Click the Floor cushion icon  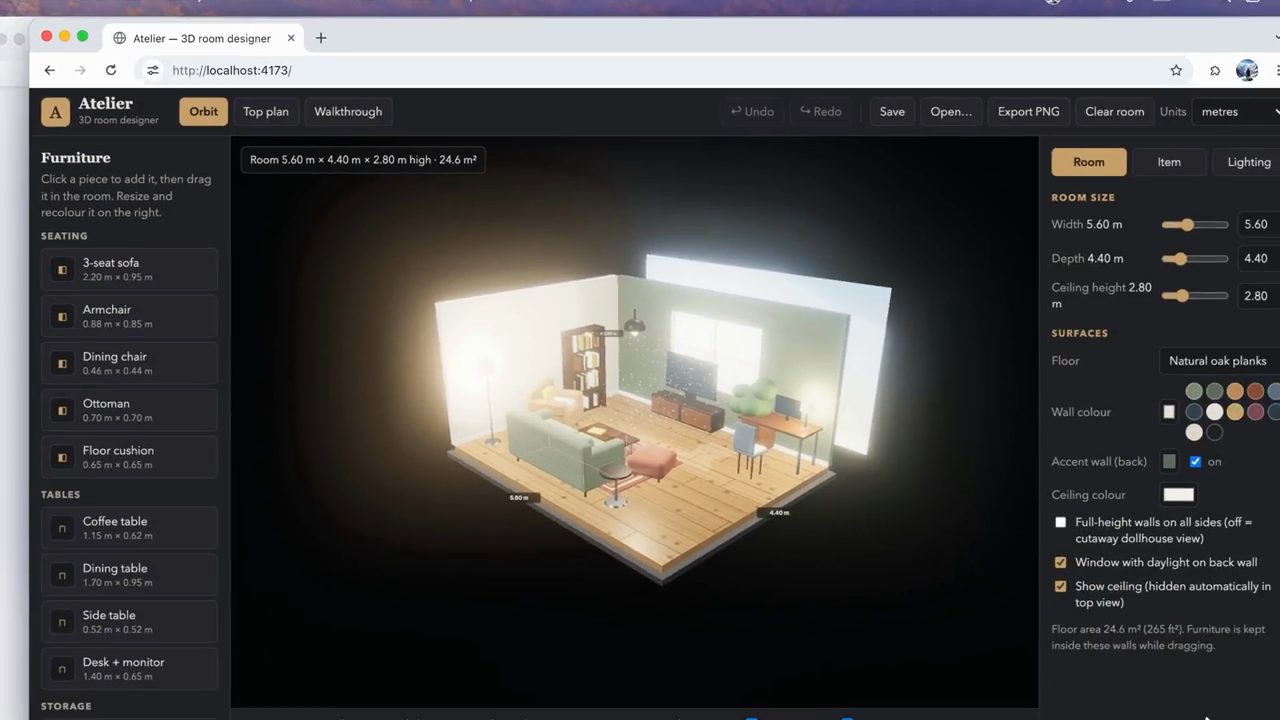pyautogui.click(x=62, y=458)
